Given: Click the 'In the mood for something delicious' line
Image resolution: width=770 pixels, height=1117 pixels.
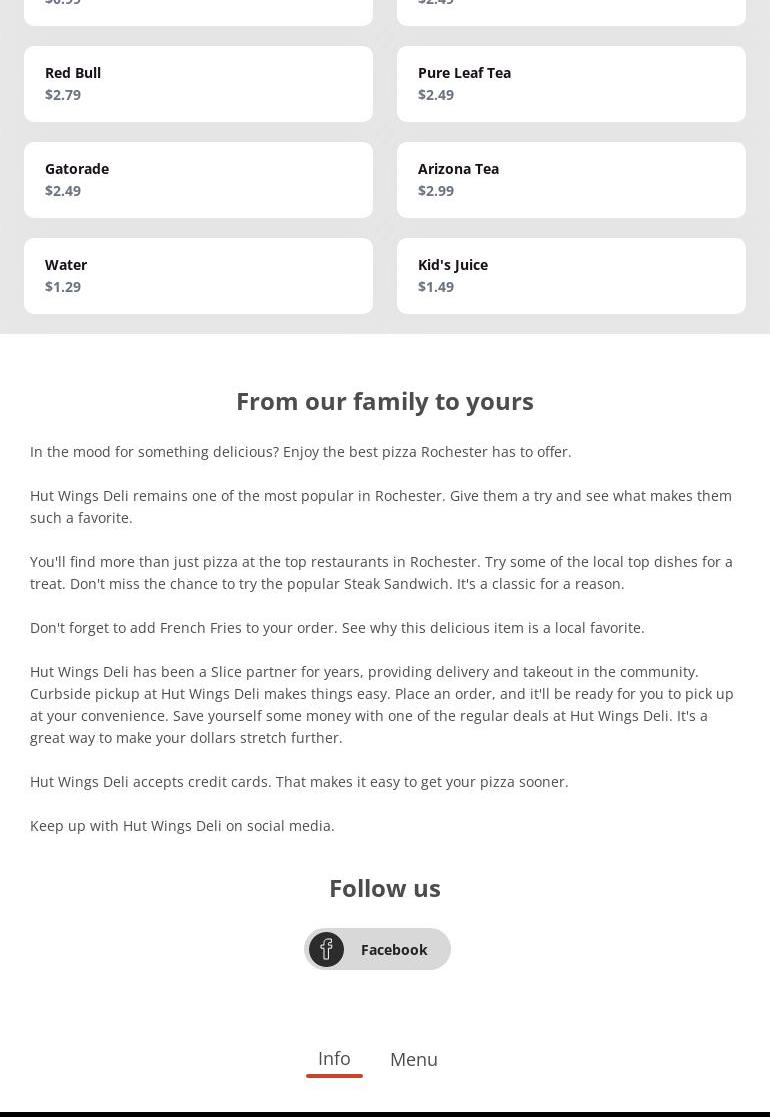Looking at the screenshot, I should [x=301, y=452].
